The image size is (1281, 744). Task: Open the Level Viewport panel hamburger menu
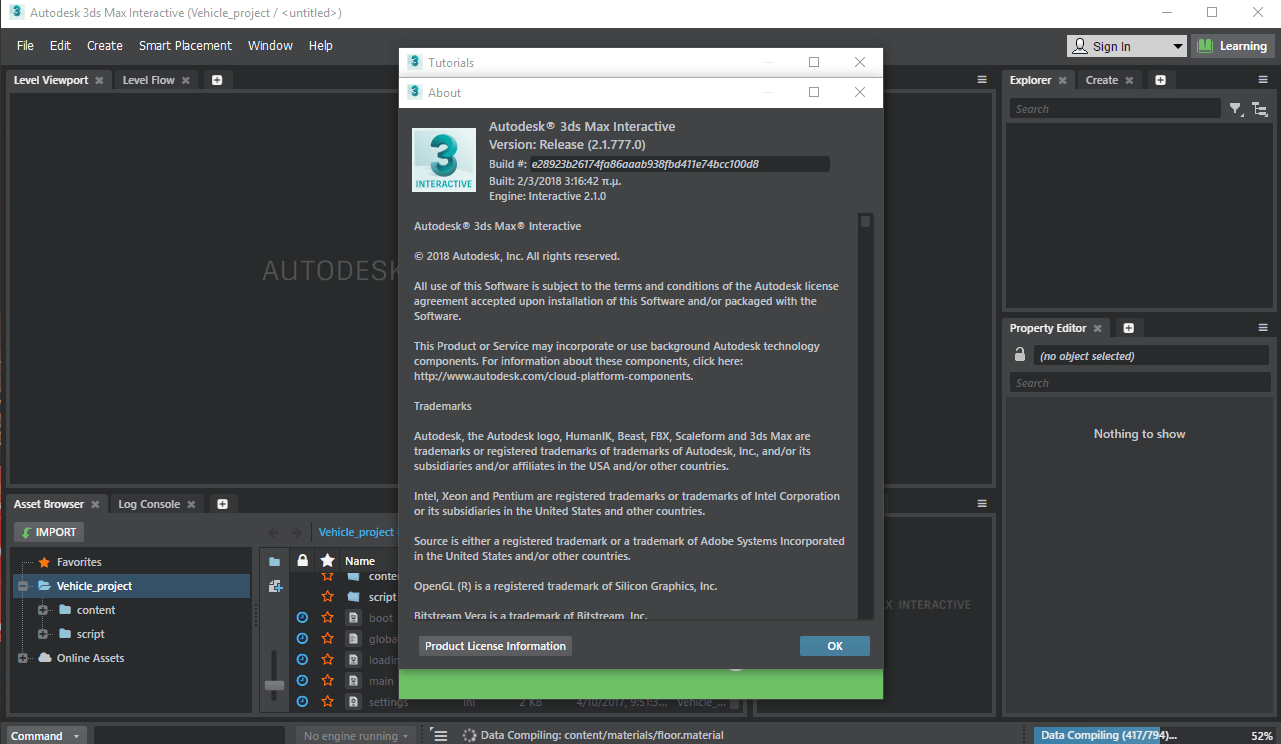click(982, 80)
